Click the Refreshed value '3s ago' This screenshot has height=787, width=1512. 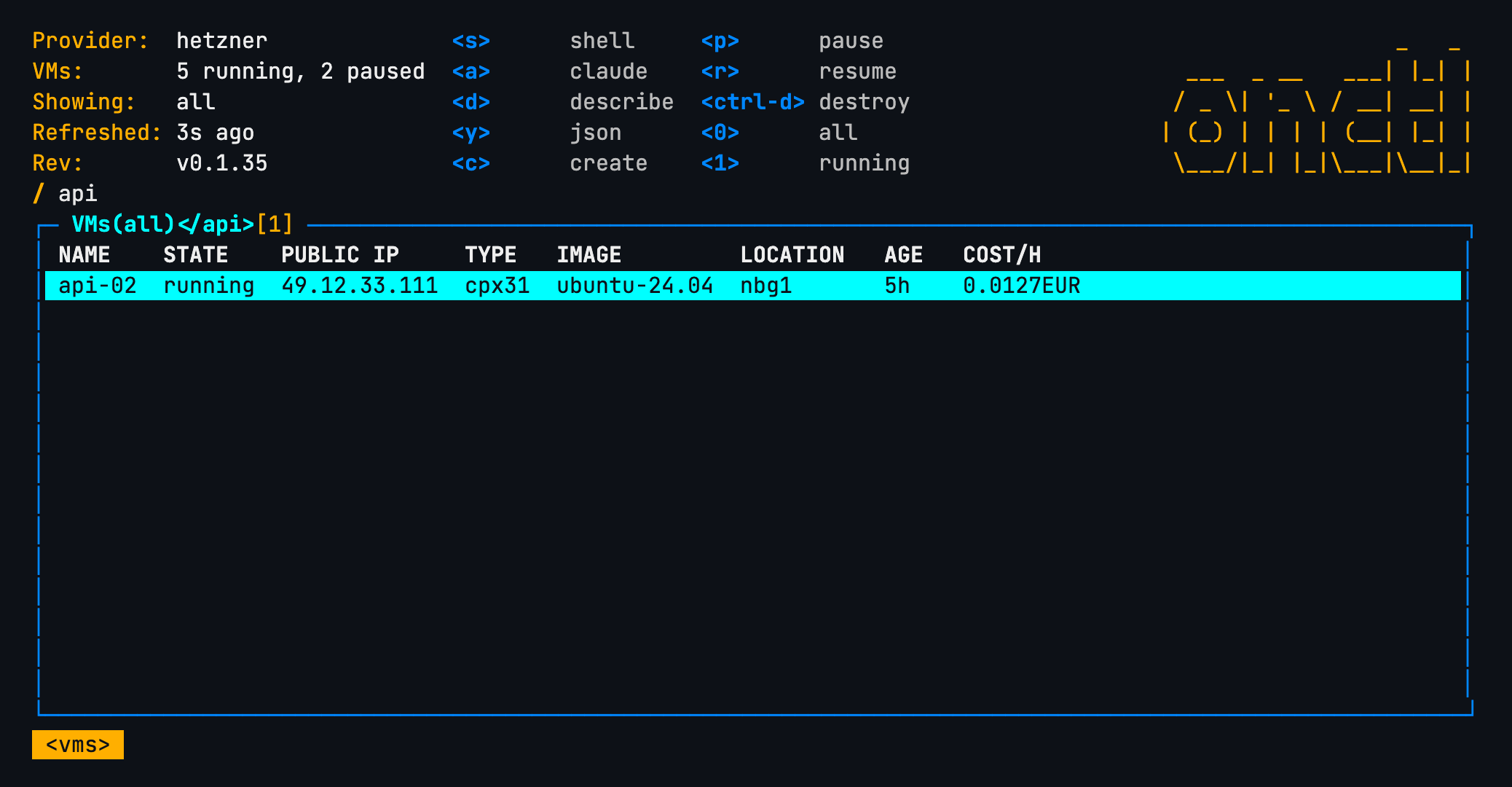[216, 133]
